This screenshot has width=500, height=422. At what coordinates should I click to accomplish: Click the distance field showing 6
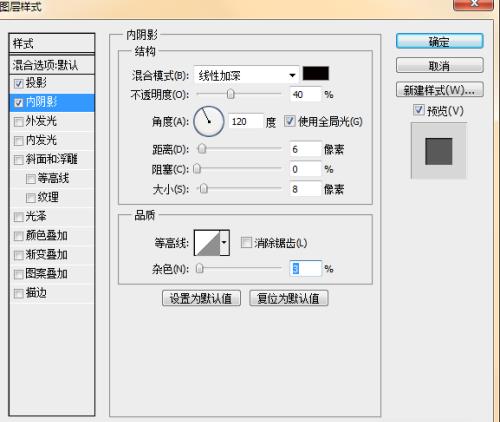pyautogui.click(x=306, y=149)
